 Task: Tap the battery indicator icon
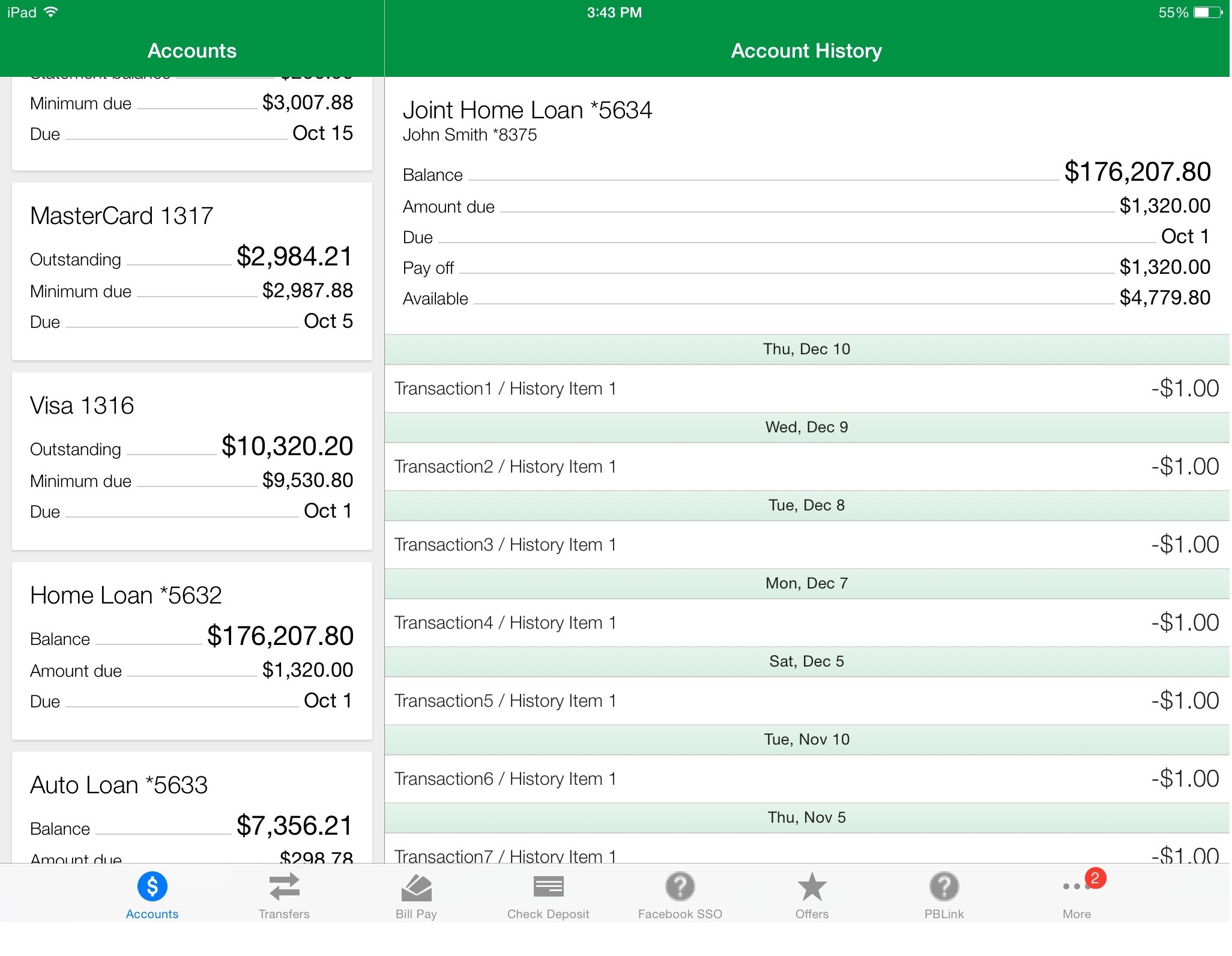click(1207, 12)
